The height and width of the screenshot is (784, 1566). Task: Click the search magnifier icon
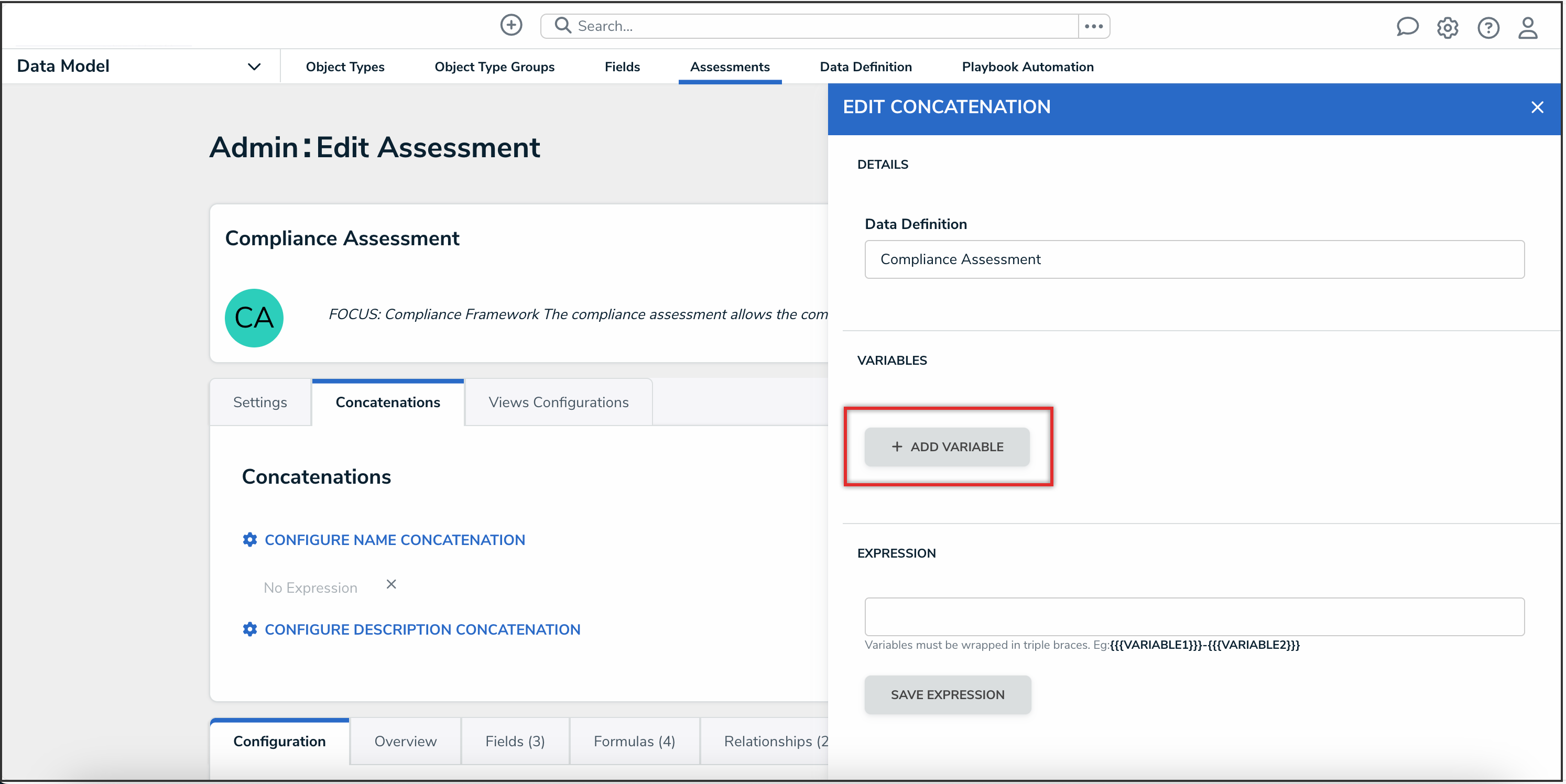click(562, 26)
